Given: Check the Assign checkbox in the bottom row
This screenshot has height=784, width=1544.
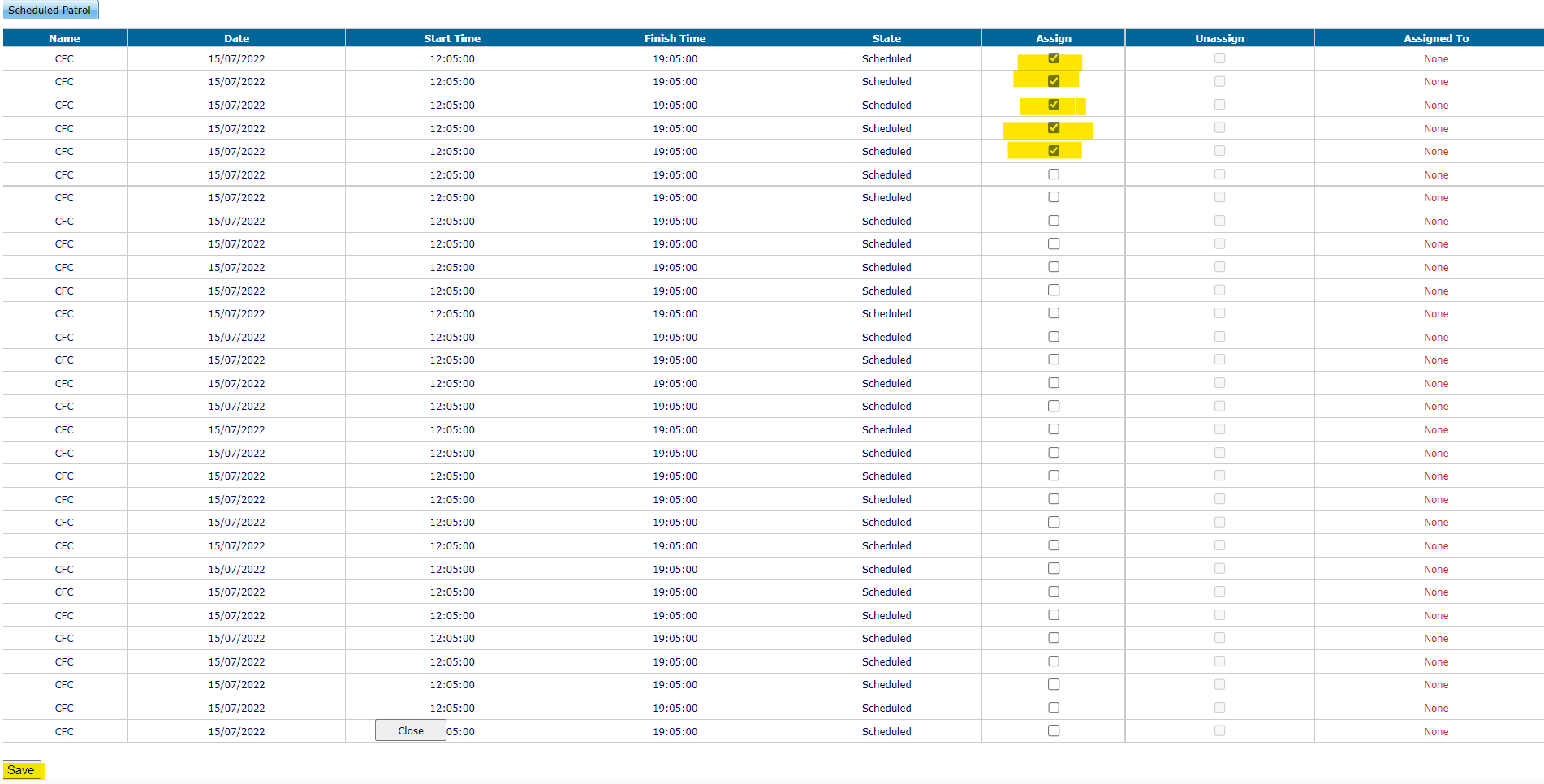Looking at the screenshot, I should pyautogui.click(x=1054, y=730).
